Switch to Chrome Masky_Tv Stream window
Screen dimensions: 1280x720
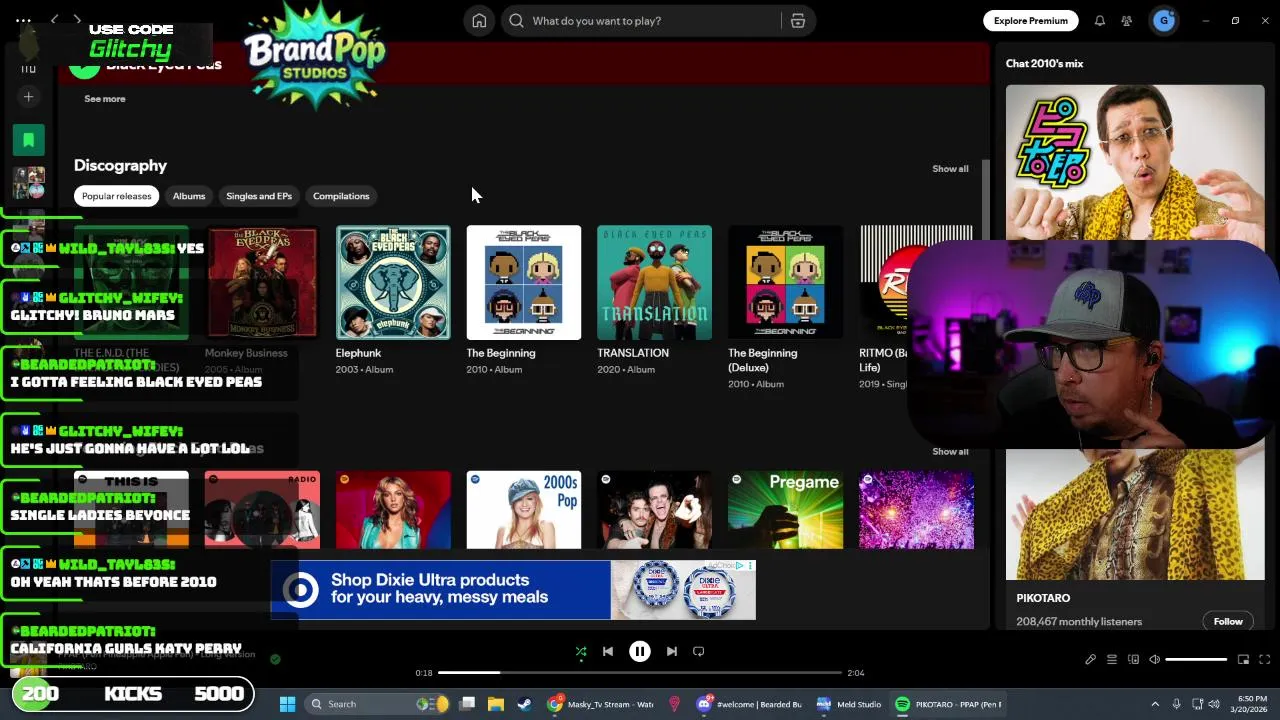[x=600, y=704]
